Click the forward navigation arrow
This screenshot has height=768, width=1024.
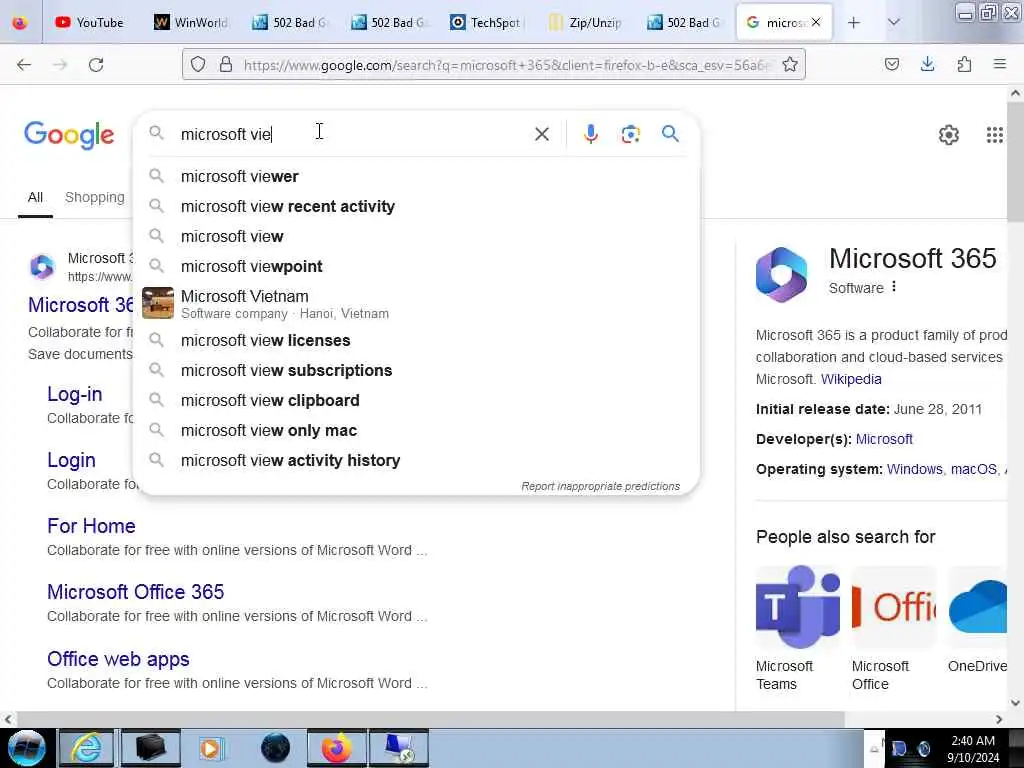60,65
